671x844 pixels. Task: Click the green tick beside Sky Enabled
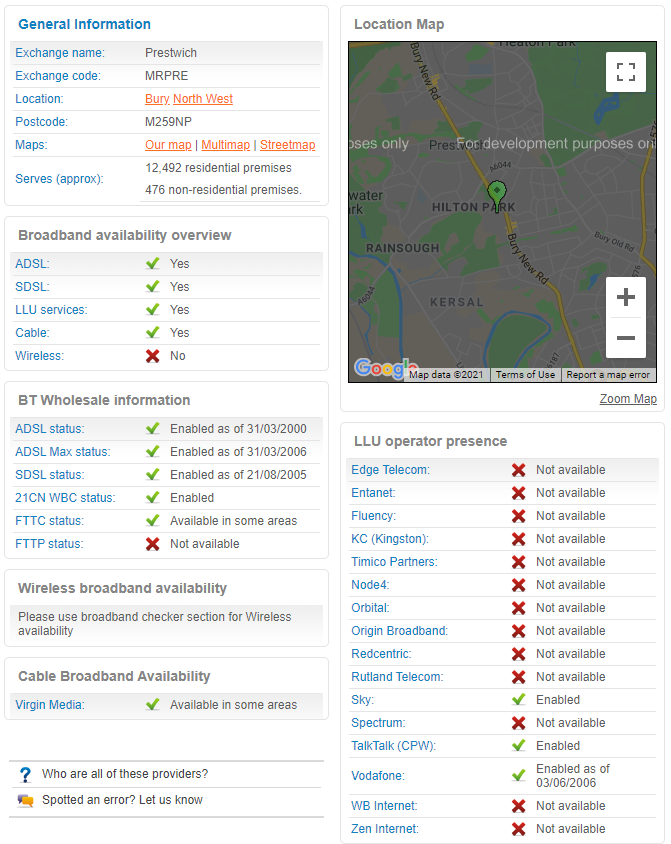pyautogui.click(x=519, y=699)
